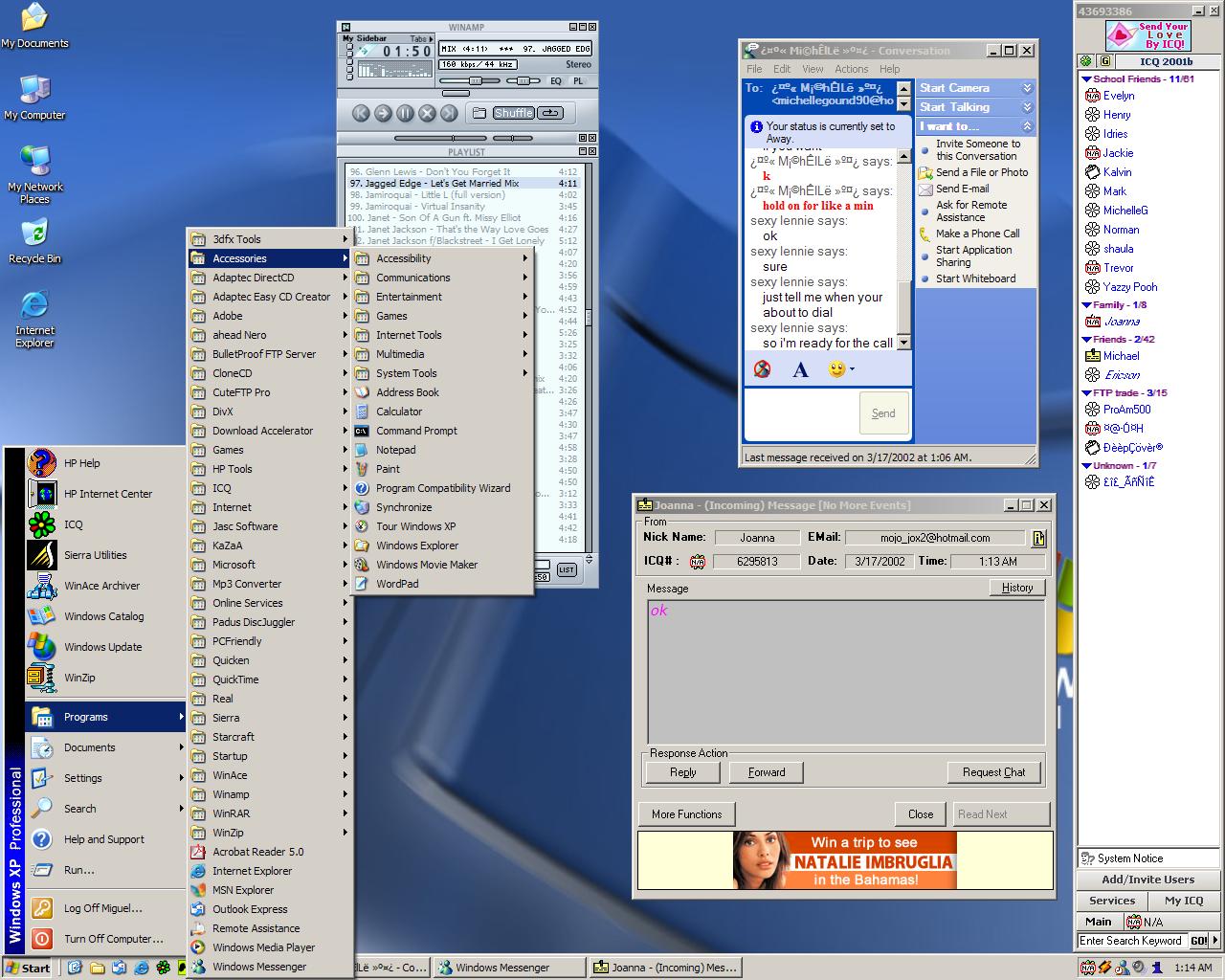Choose Start Whiteboard
The image size is (1225, 980).
point(975,278)
